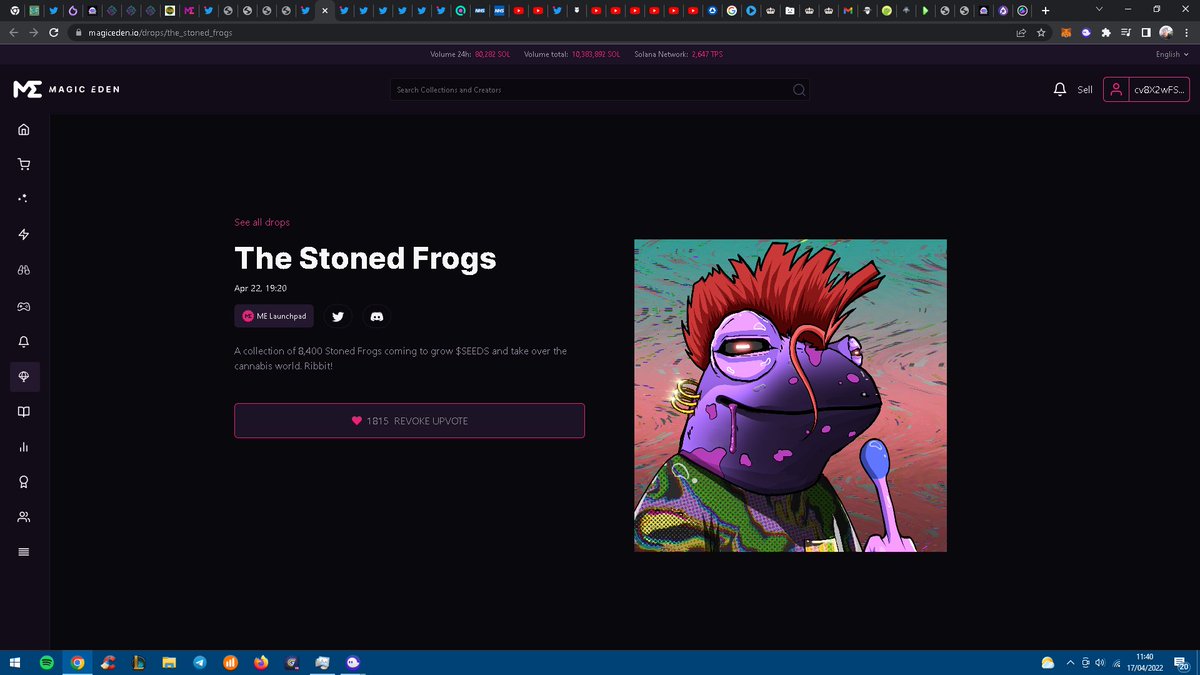Viewport: 1200px width, 675px height.
Task: Click the Volume 24h value 80,282 SOL
Action: click(x=492, y=54)
